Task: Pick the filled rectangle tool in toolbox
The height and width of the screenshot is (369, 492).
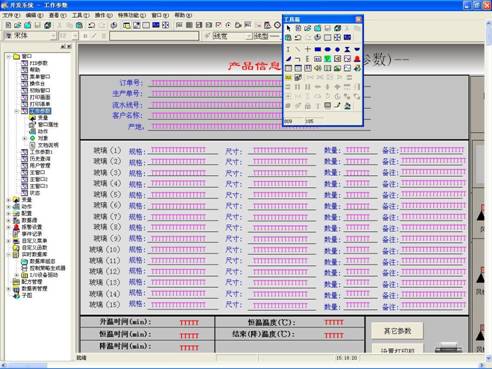Action: tap(318, 49)
